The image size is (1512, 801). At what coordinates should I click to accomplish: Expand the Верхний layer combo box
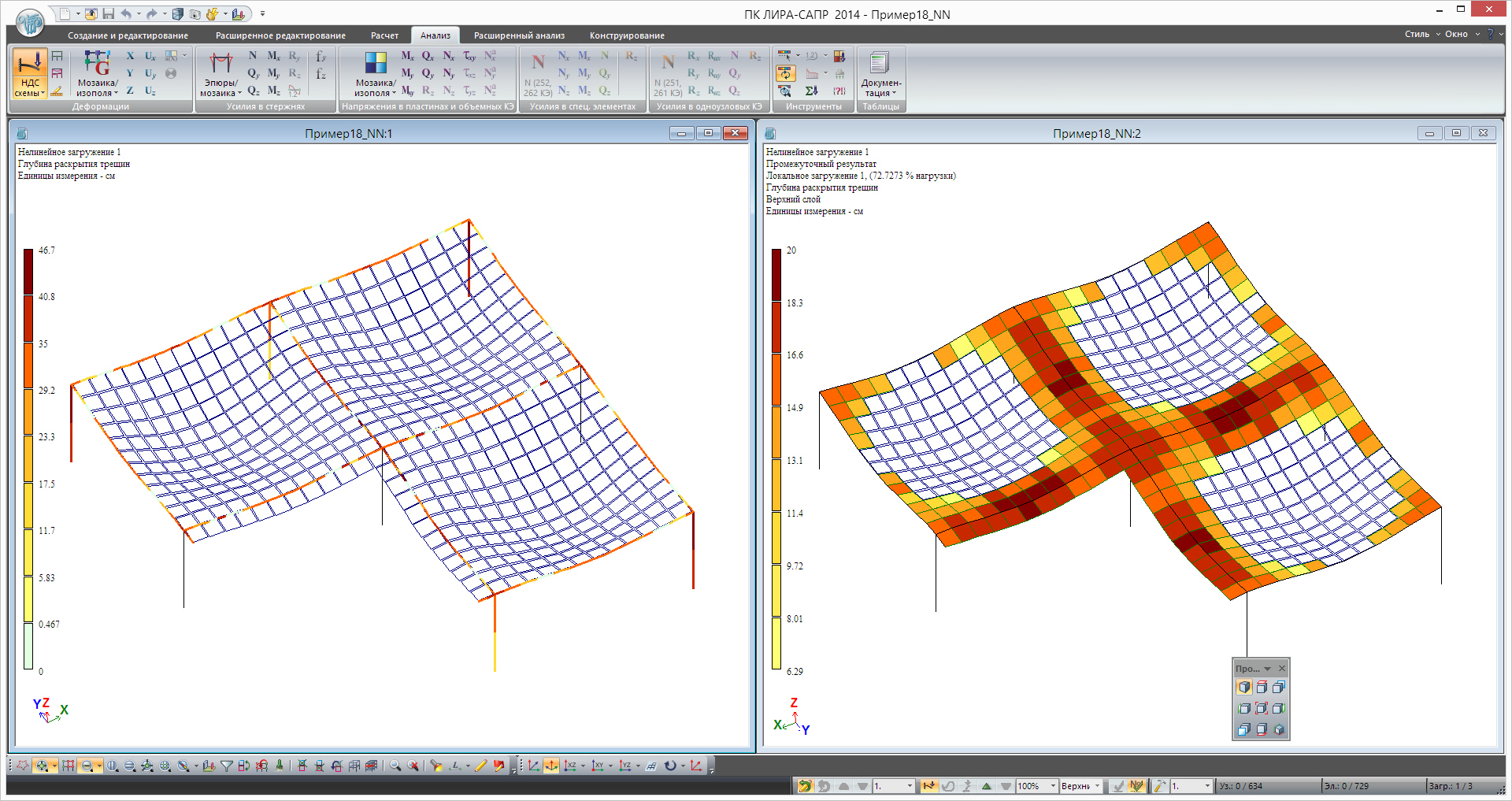pos(1097,786)
